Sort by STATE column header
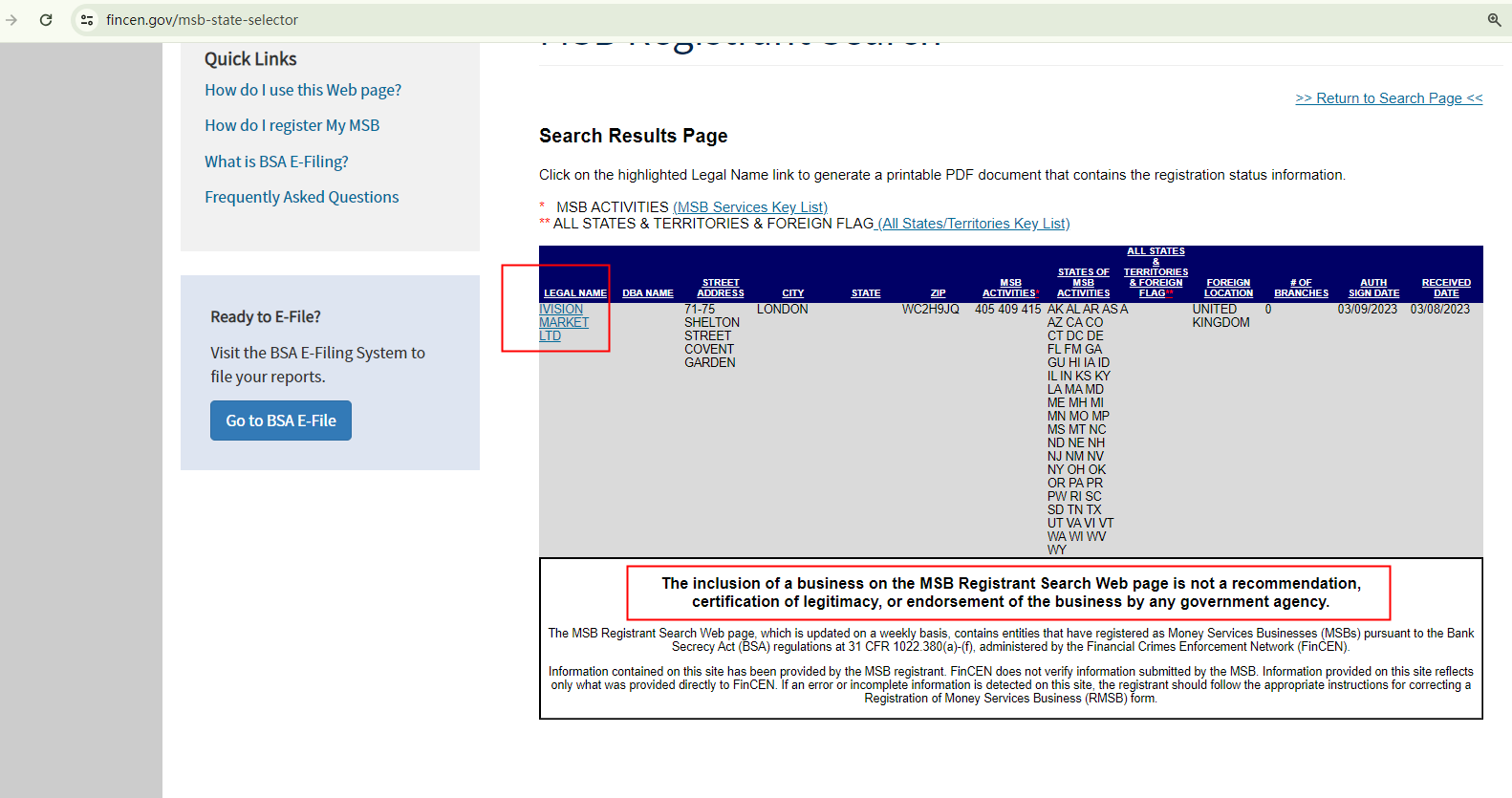The width and height of the screenshot is (1512, 798). pos(866,293)
